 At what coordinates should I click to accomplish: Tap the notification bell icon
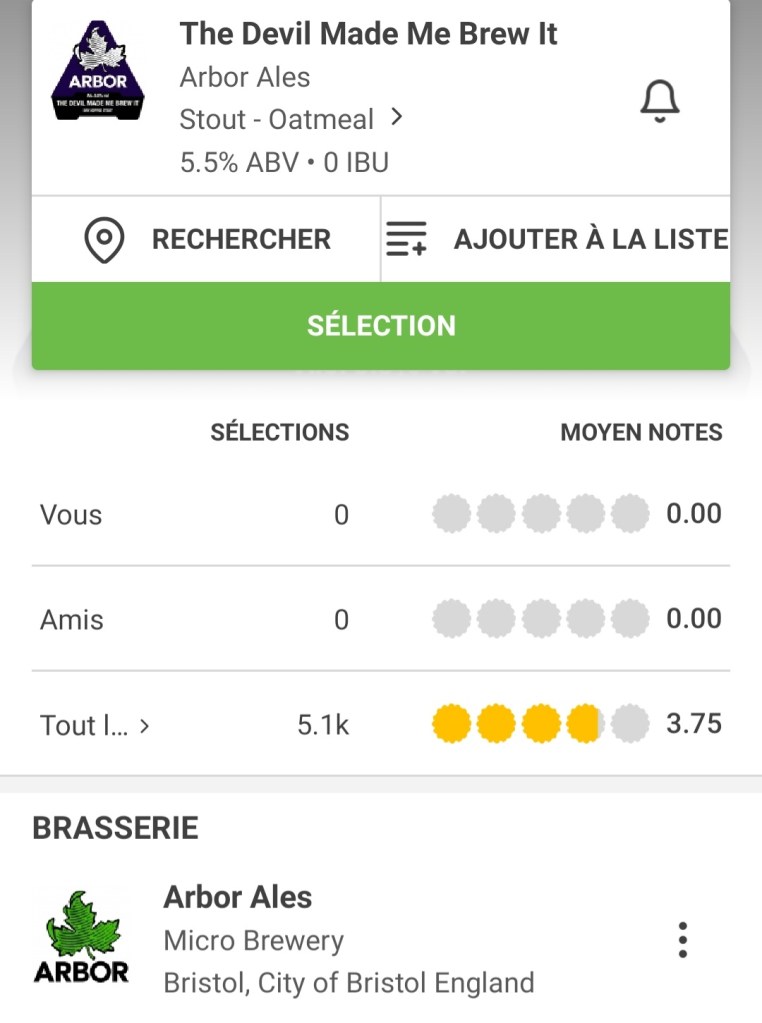(659, 101)
